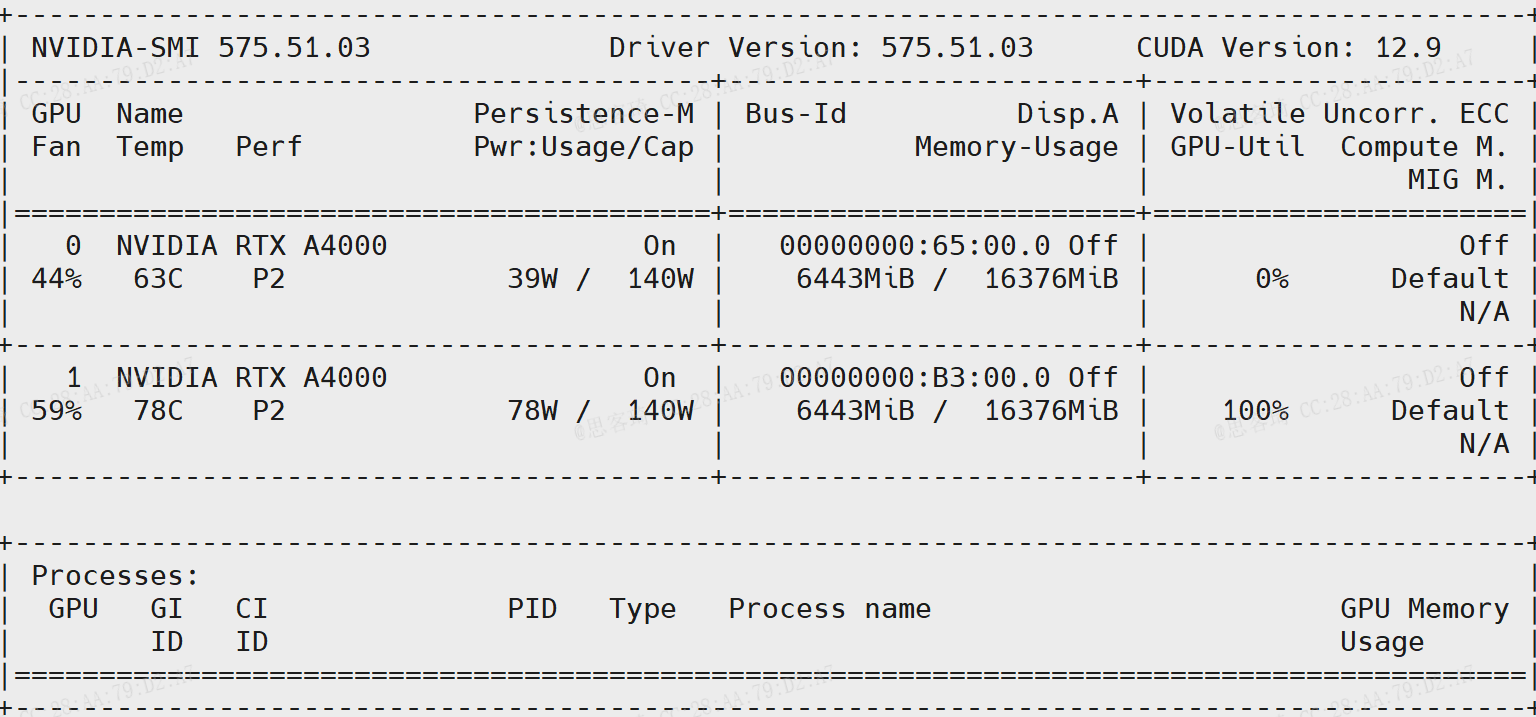Click the "Temp" column header
Viewport: 1536px width, 717px height.
point(150,147)
